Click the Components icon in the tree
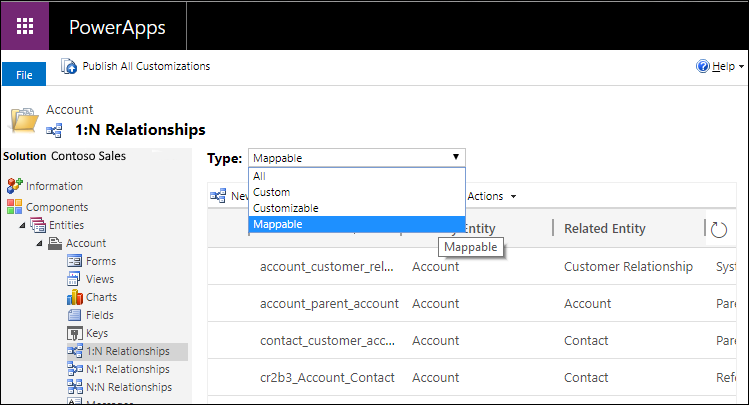Image resolution: width=749 pixels, height=405 pixels. pos(14,207)
